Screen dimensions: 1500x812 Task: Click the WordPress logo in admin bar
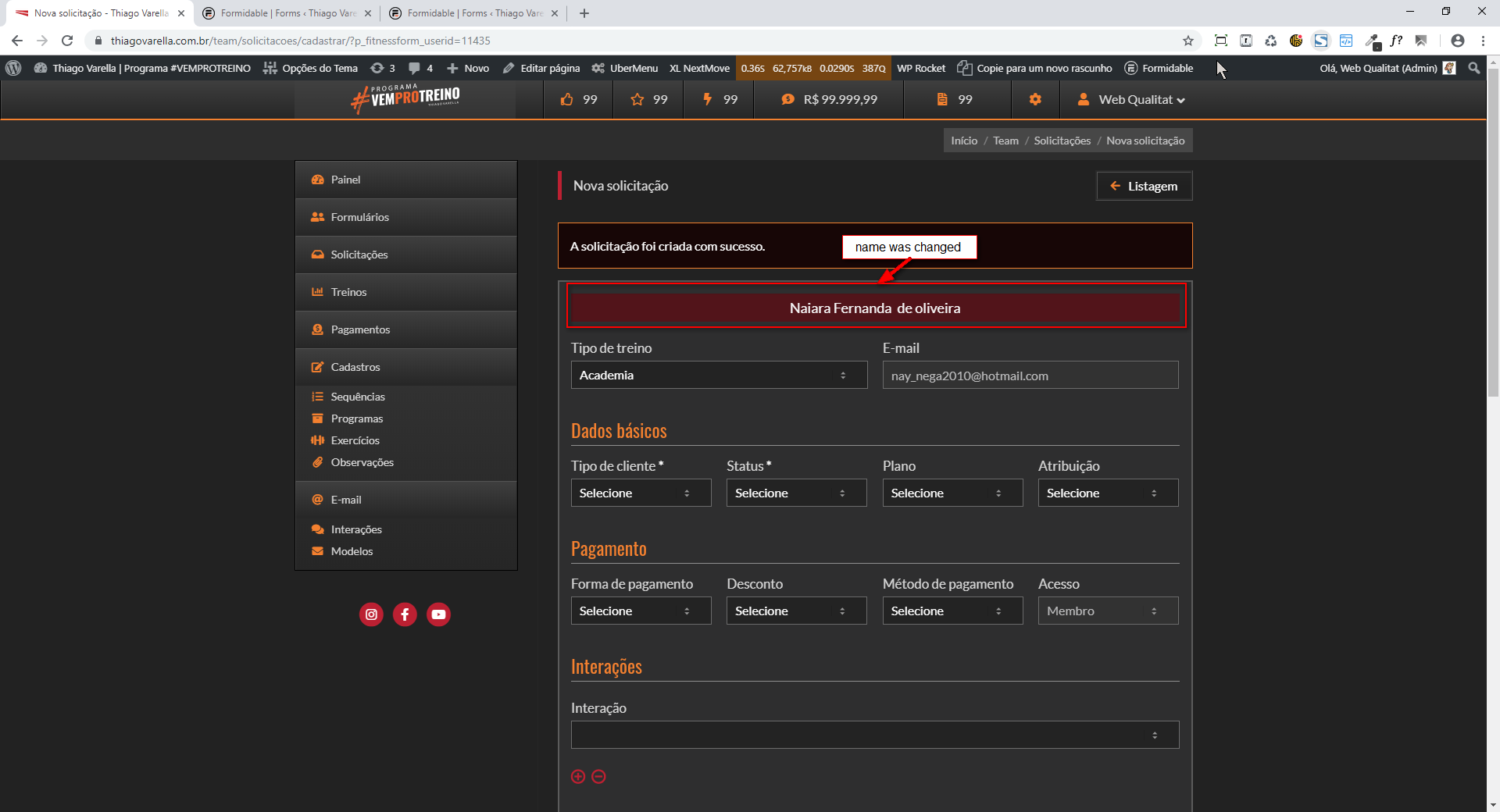[13, 68]
